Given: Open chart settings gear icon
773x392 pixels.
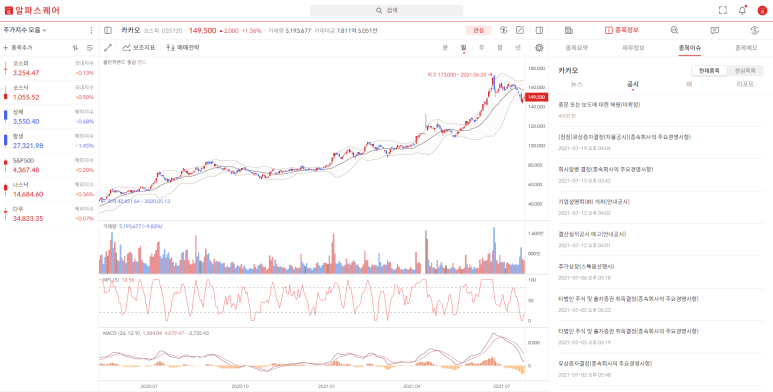Looking at the screenshot, I should (x=539, y=48).
